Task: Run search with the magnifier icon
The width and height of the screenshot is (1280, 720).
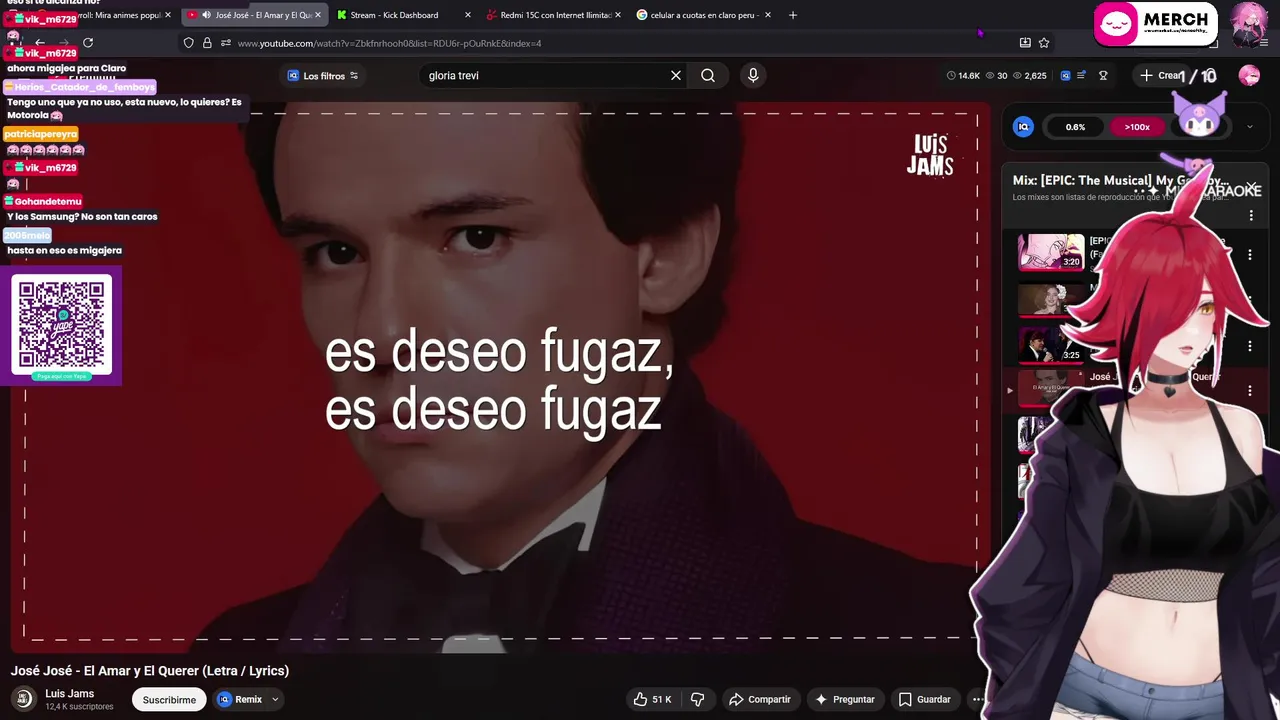Action: click(x=708, y=75)
